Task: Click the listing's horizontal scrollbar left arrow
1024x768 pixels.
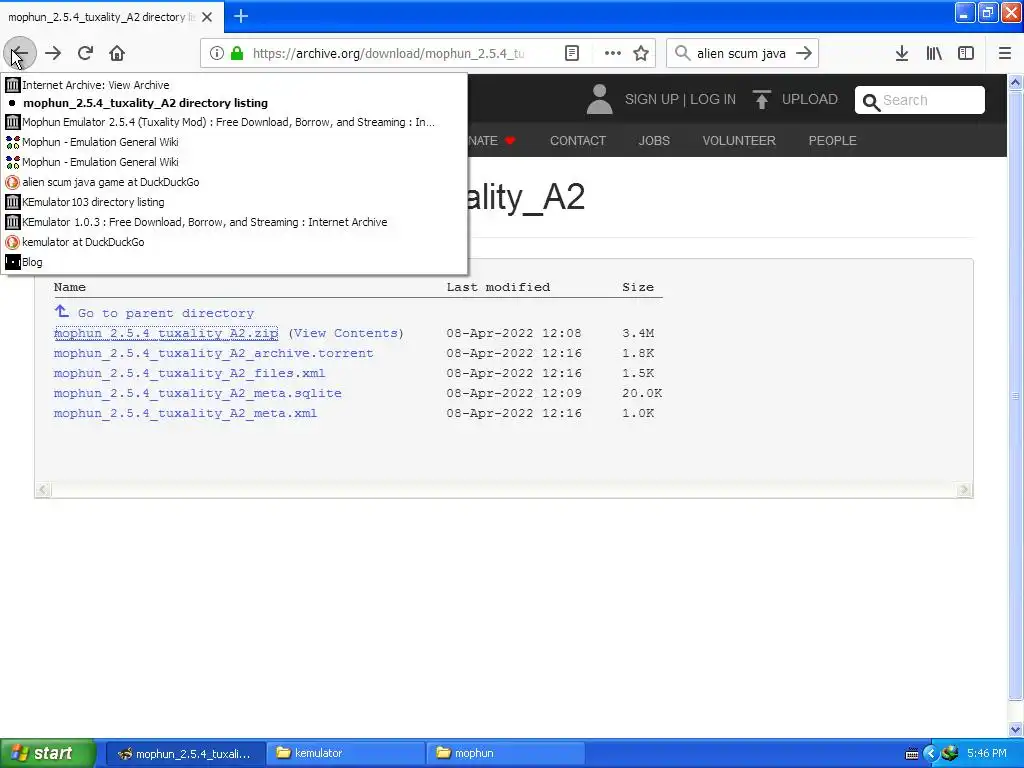Action: (x=43, y=490)
